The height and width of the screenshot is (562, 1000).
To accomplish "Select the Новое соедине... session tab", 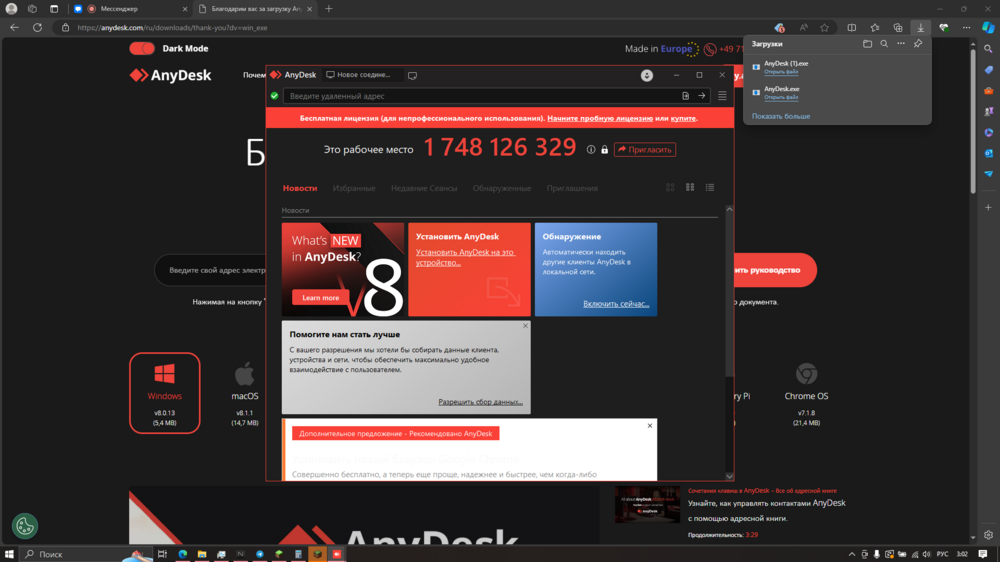I will point(362,75).
